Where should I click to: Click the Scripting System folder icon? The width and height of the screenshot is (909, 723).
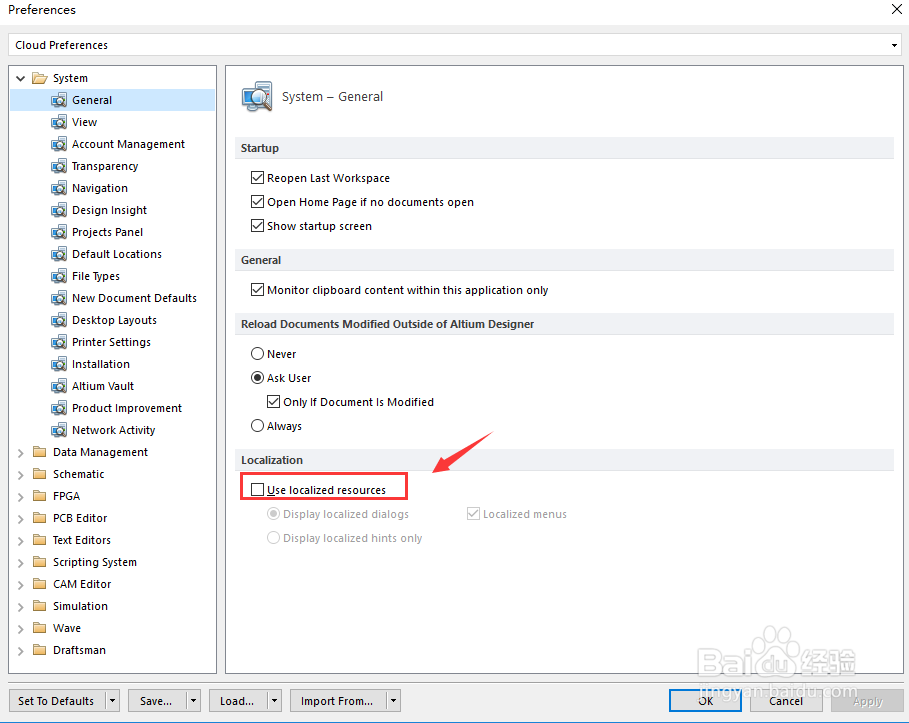pos(39,562)
